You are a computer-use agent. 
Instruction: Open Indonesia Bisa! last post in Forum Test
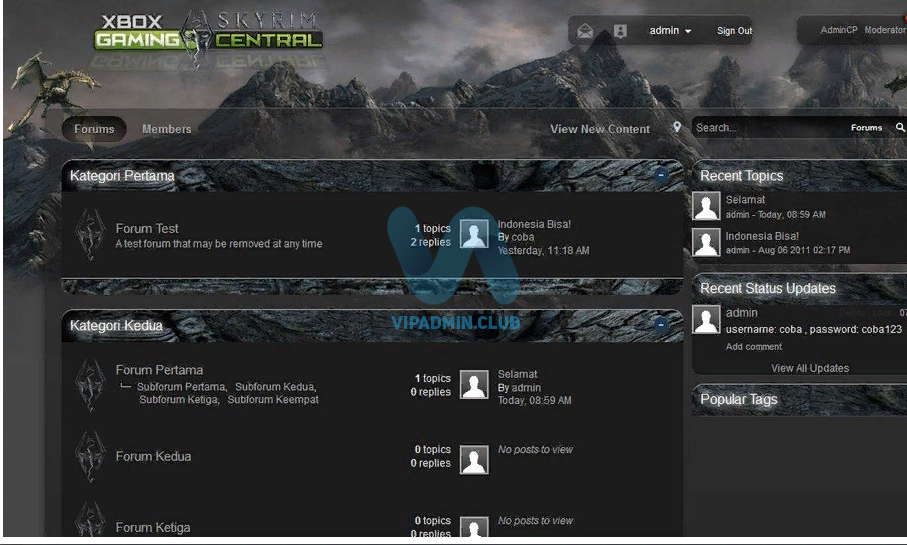534,224
